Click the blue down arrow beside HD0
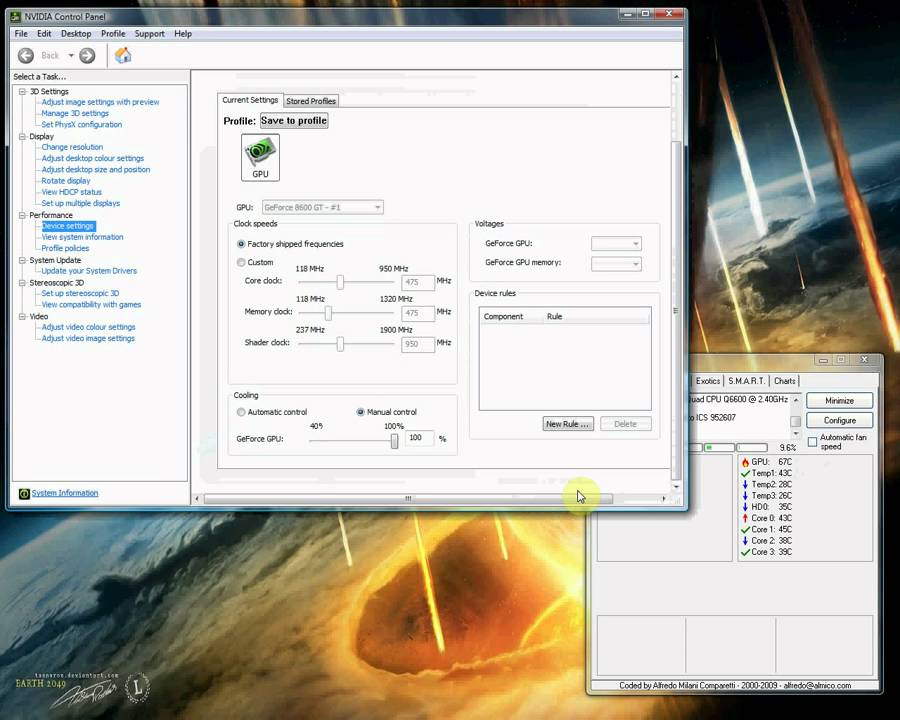 coord(745,507)
